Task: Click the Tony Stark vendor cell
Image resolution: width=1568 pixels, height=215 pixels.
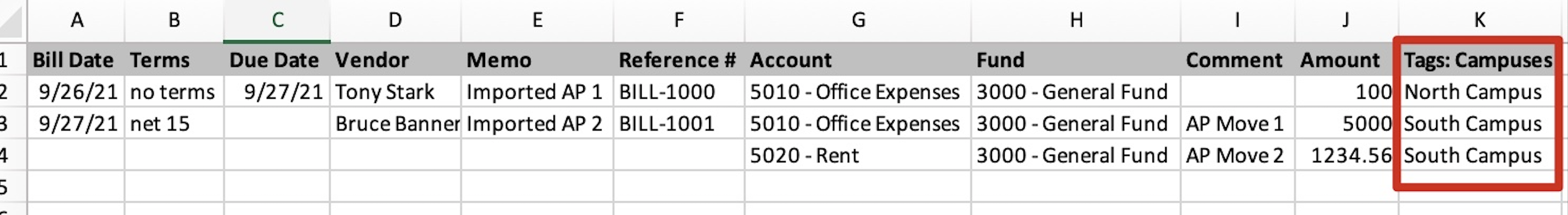Action: click(x=395, y=92)
